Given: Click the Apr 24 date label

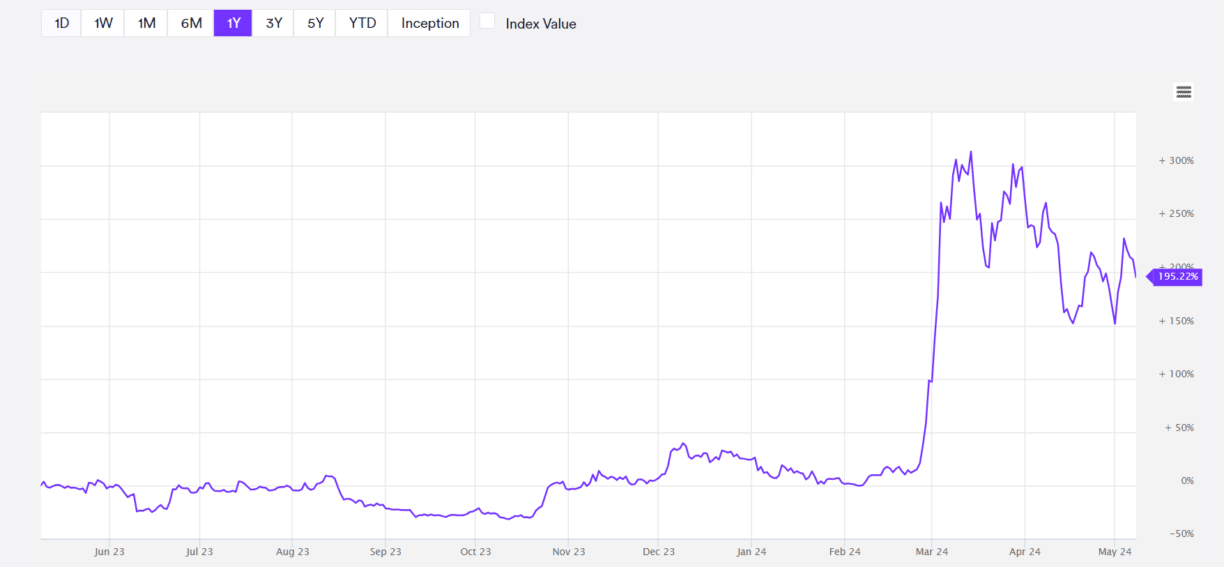Looking at the screenshot, I should (1025, 550).
